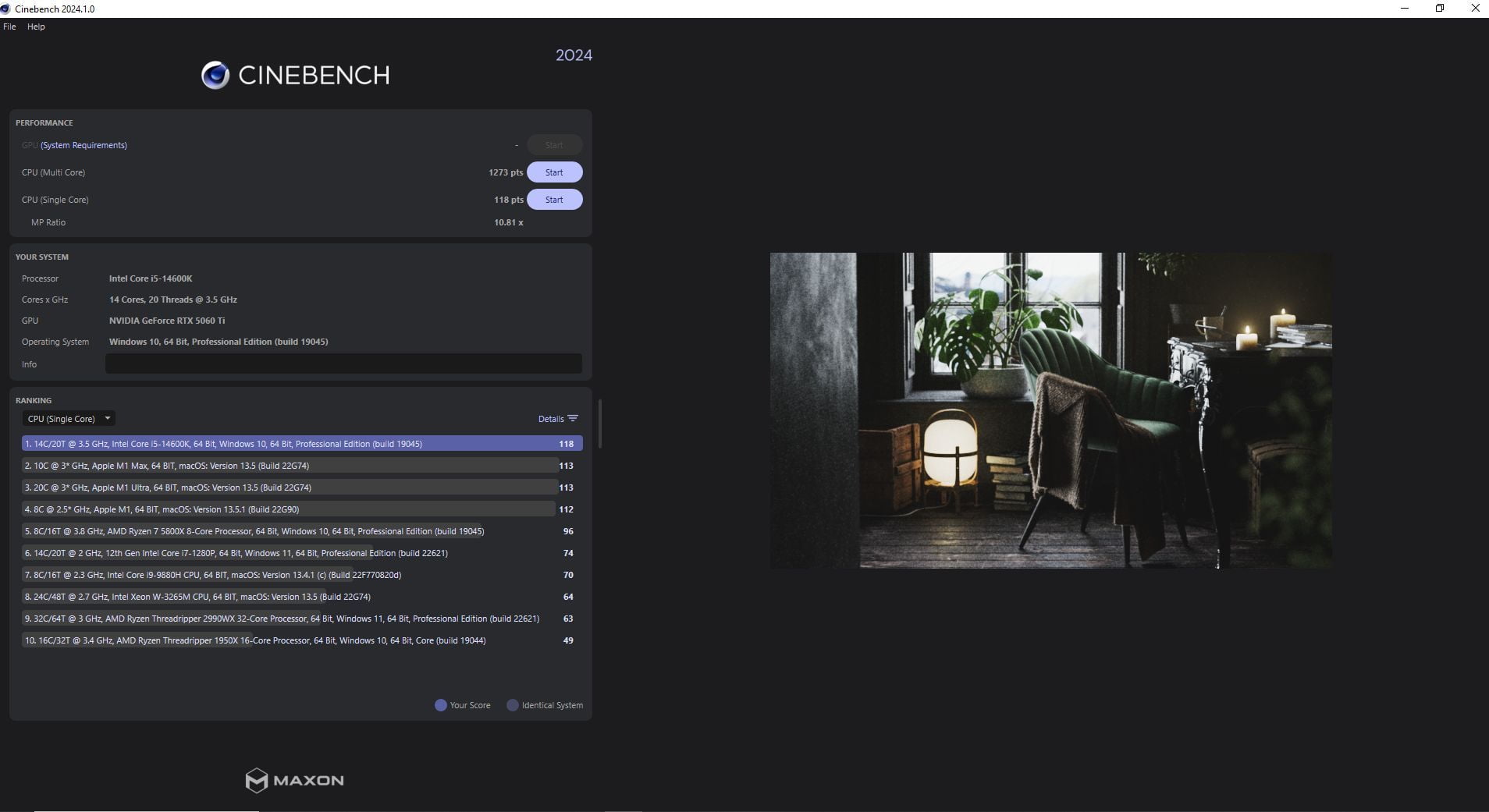Open the File menu
This screenshot has height=812, width=1489.
tap(9, 27)
